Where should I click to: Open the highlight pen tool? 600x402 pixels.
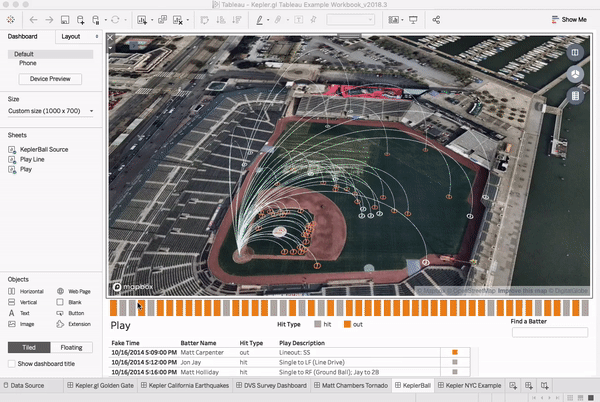tap(259, 20)
